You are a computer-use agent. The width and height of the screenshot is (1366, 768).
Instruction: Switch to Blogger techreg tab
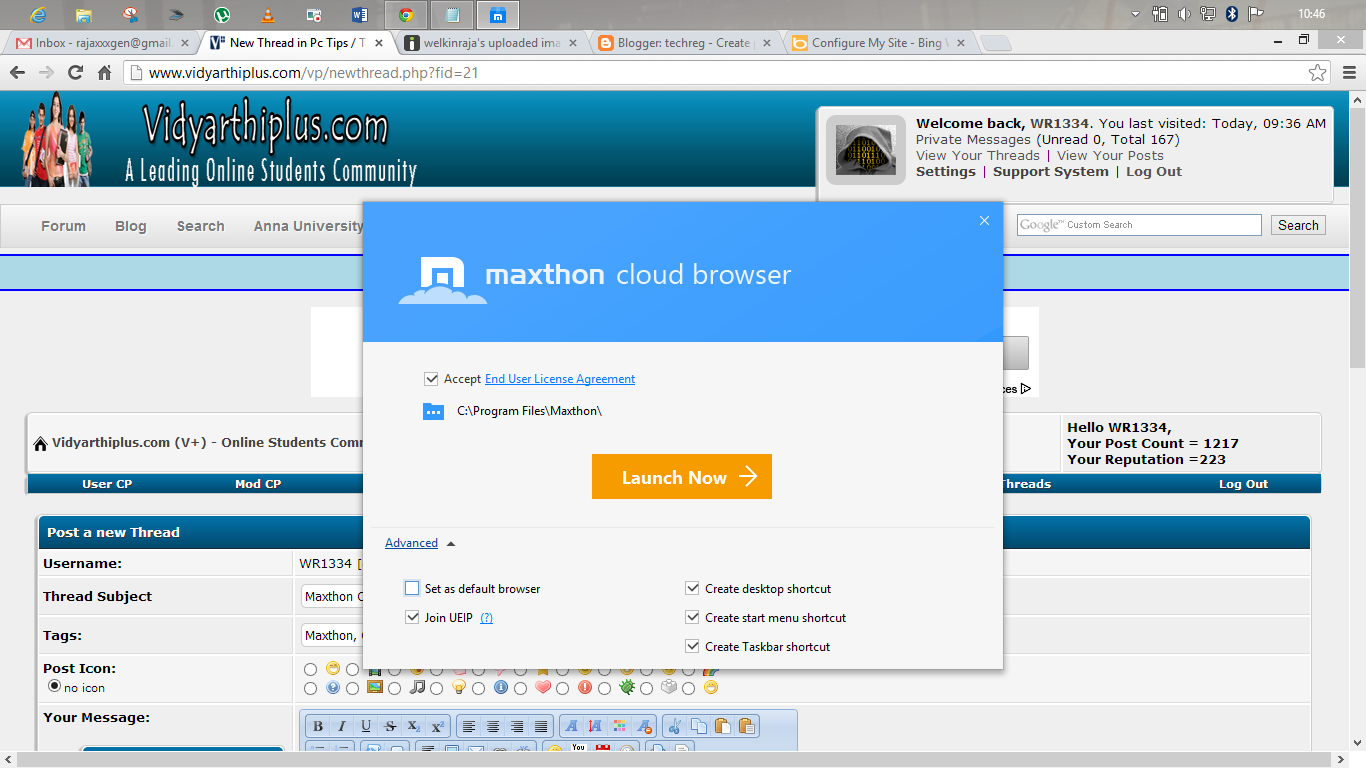point(685,43)
